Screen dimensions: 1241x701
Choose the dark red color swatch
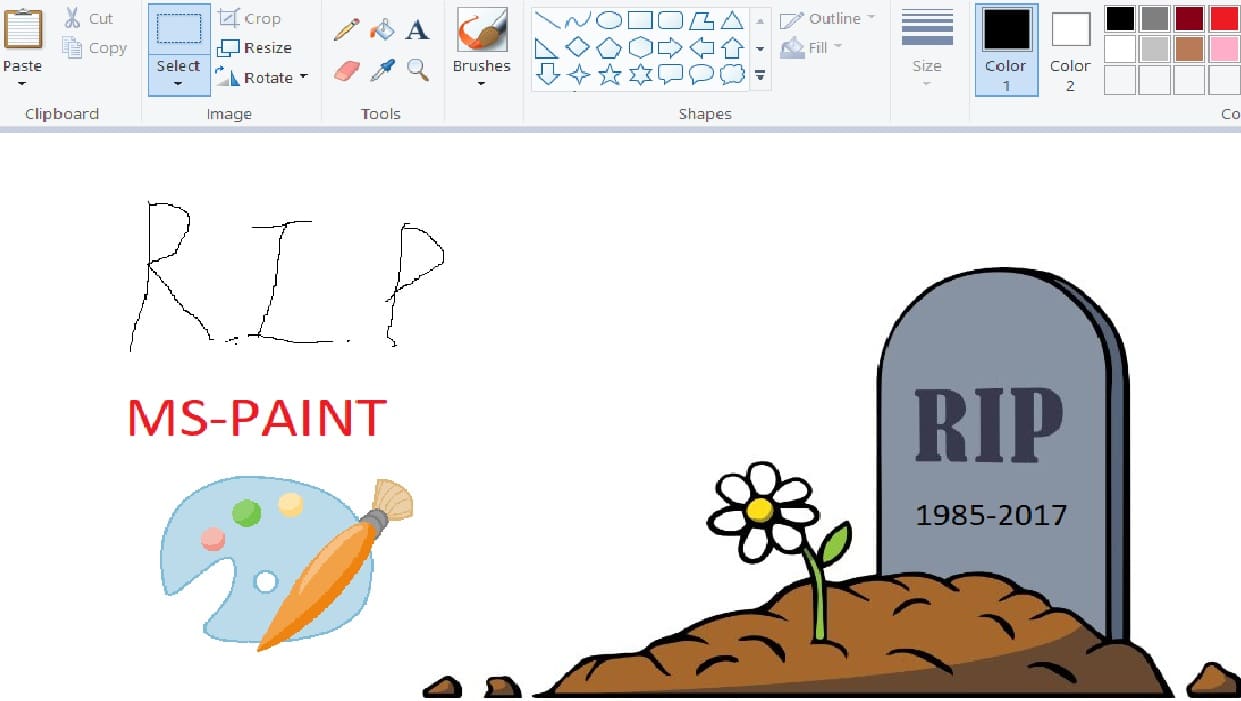(x=1189, y=18)
